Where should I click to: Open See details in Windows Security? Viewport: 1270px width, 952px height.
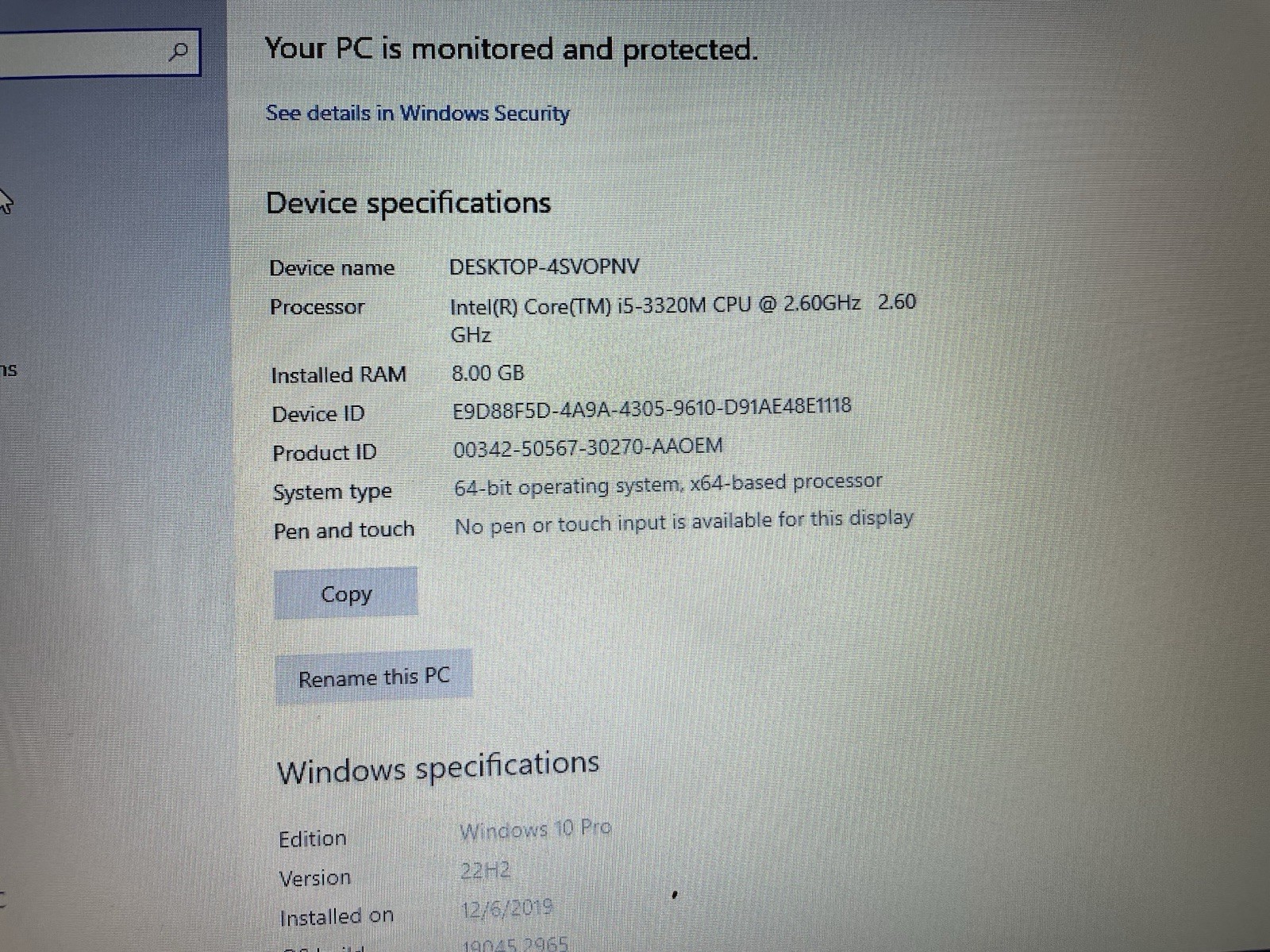tap(418, 113)
